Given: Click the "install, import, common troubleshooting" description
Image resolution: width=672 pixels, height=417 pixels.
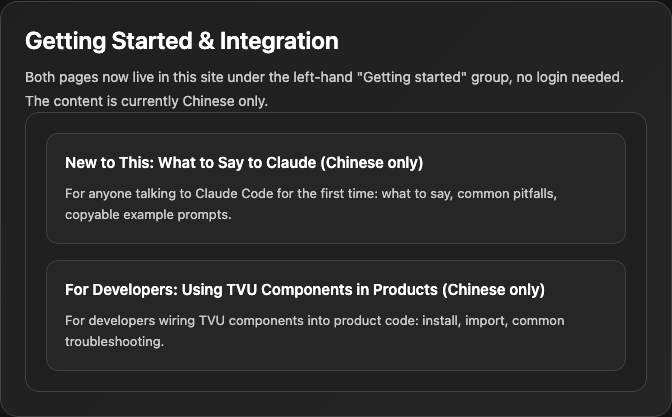Looking at the screenshot, I should tap(315, 331).
